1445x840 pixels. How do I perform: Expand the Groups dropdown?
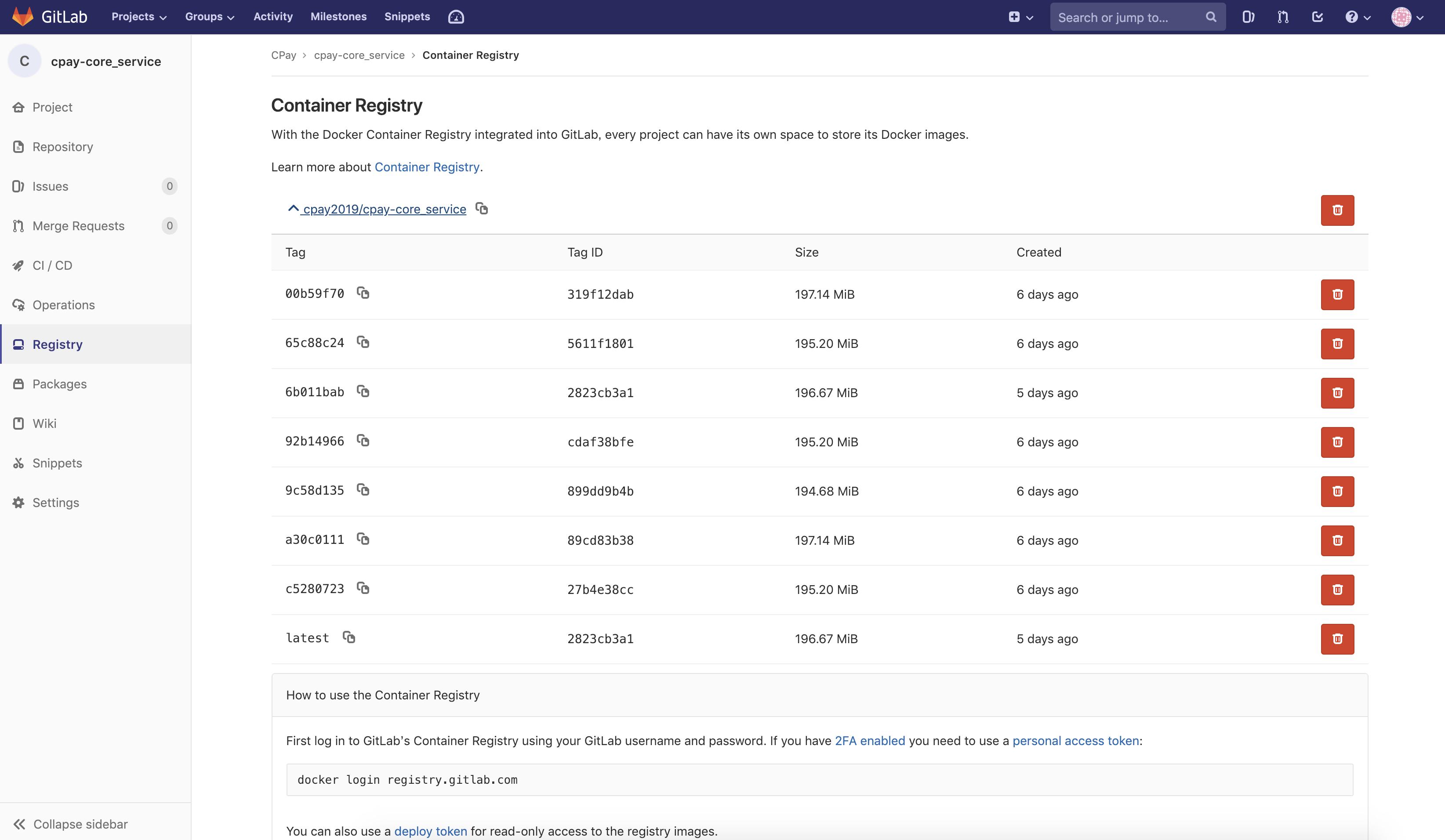(209, 17)
